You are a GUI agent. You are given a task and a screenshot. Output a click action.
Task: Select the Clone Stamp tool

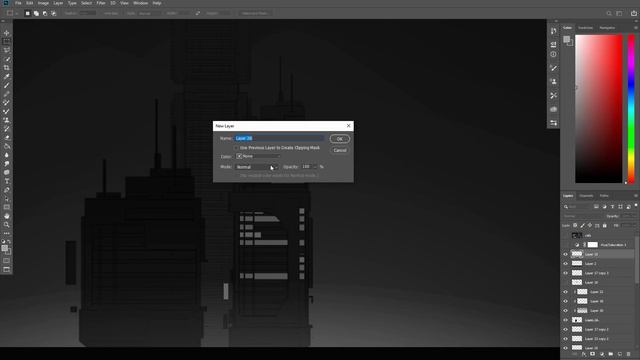[7, 120]
